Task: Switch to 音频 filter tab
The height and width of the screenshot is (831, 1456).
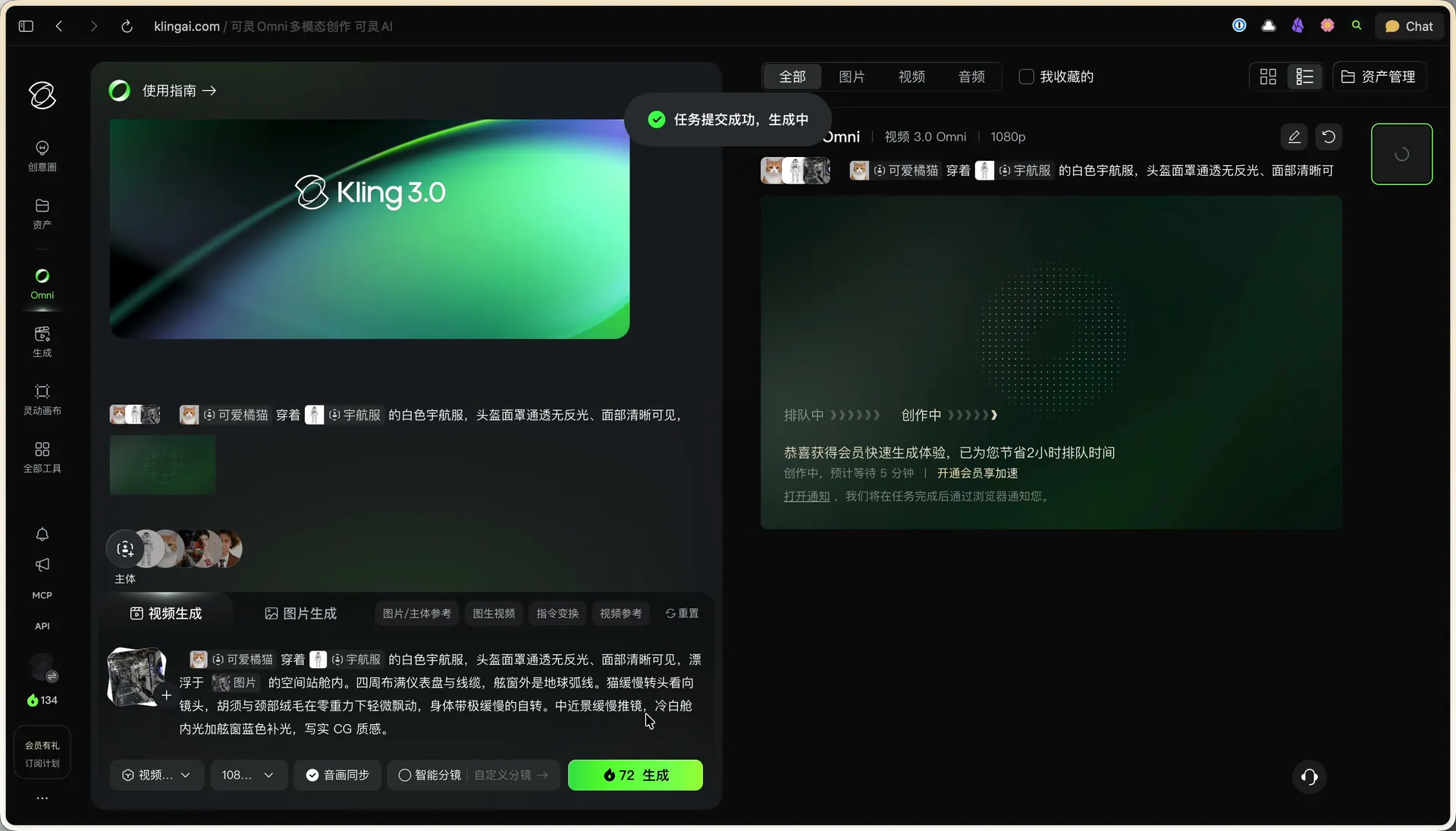Action: (971, 77)
